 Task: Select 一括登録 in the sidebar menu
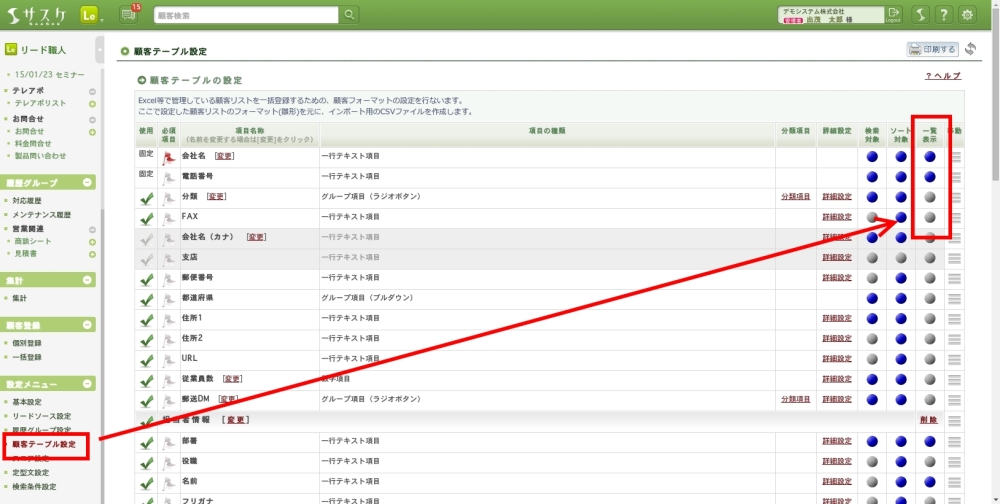(x=27, y=357)
